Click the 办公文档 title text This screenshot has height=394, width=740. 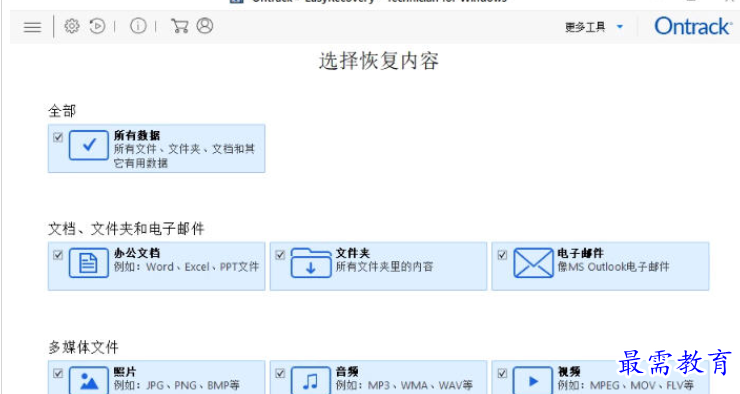(x=137, y=253)
